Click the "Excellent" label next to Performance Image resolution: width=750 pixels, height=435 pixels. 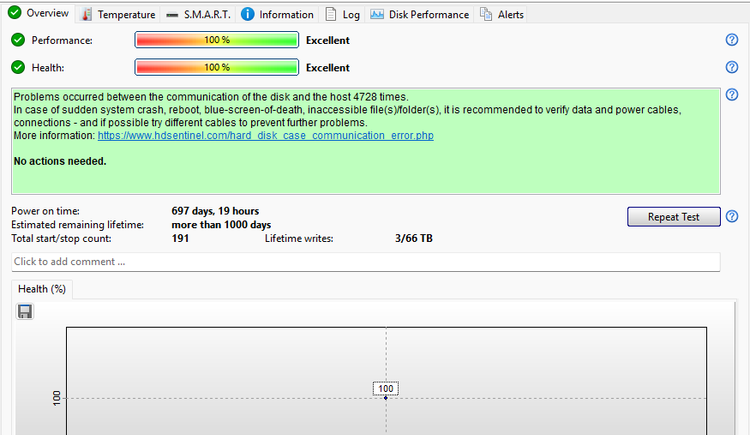[x=328, y=41]
